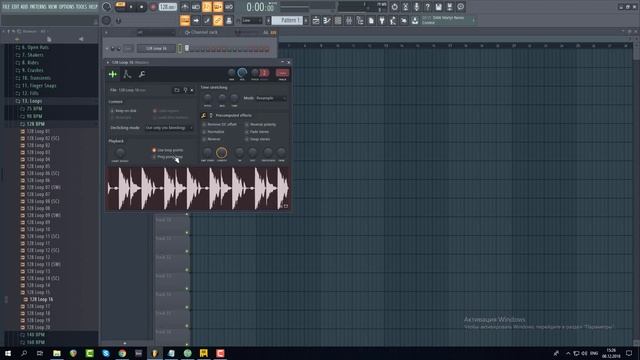Open the channel rack view icon
This screenshot has height=360, width=640.
338,20
